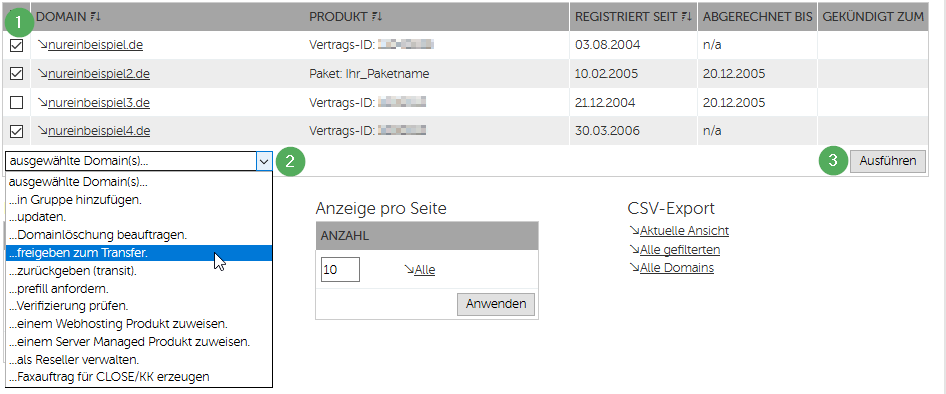Choose '...Domainlöschung beauftragen.' from list

(139, 235)
